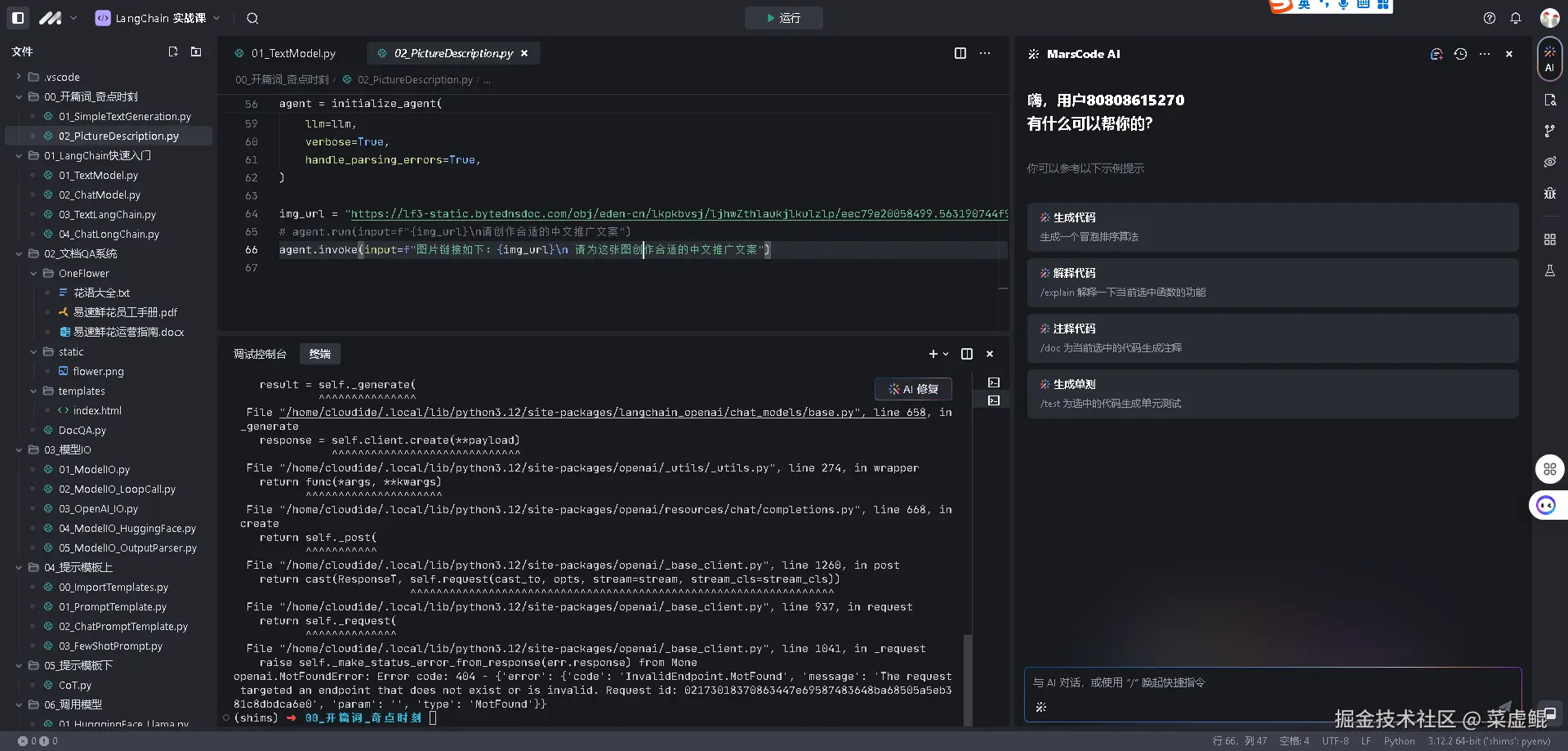Open file search in right sidebar
The width and height of the screenshot is (1568, 751).
(x=1549, y=100)
